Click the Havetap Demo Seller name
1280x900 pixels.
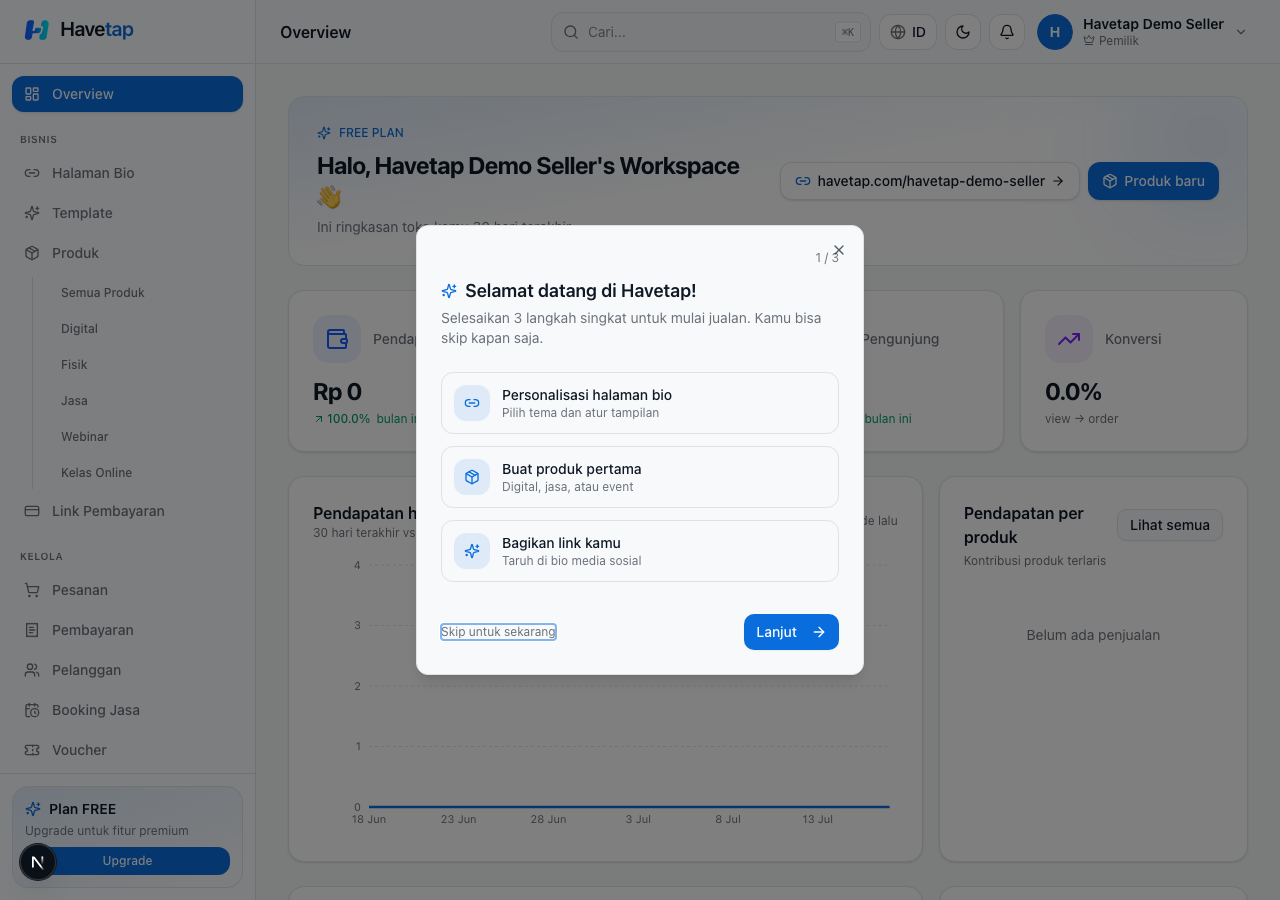click(x=1153, y=24)
